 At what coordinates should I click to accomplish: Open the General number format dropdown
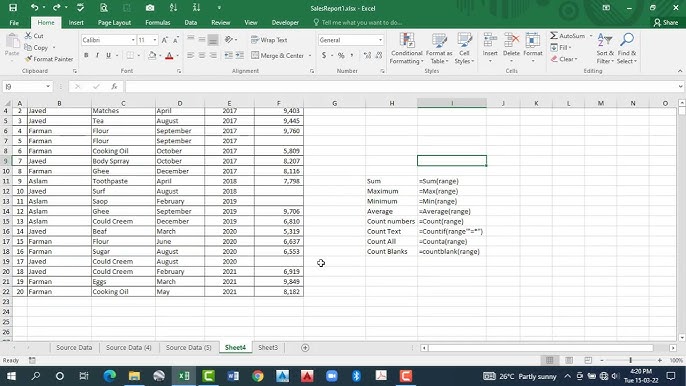pos(380,40)
